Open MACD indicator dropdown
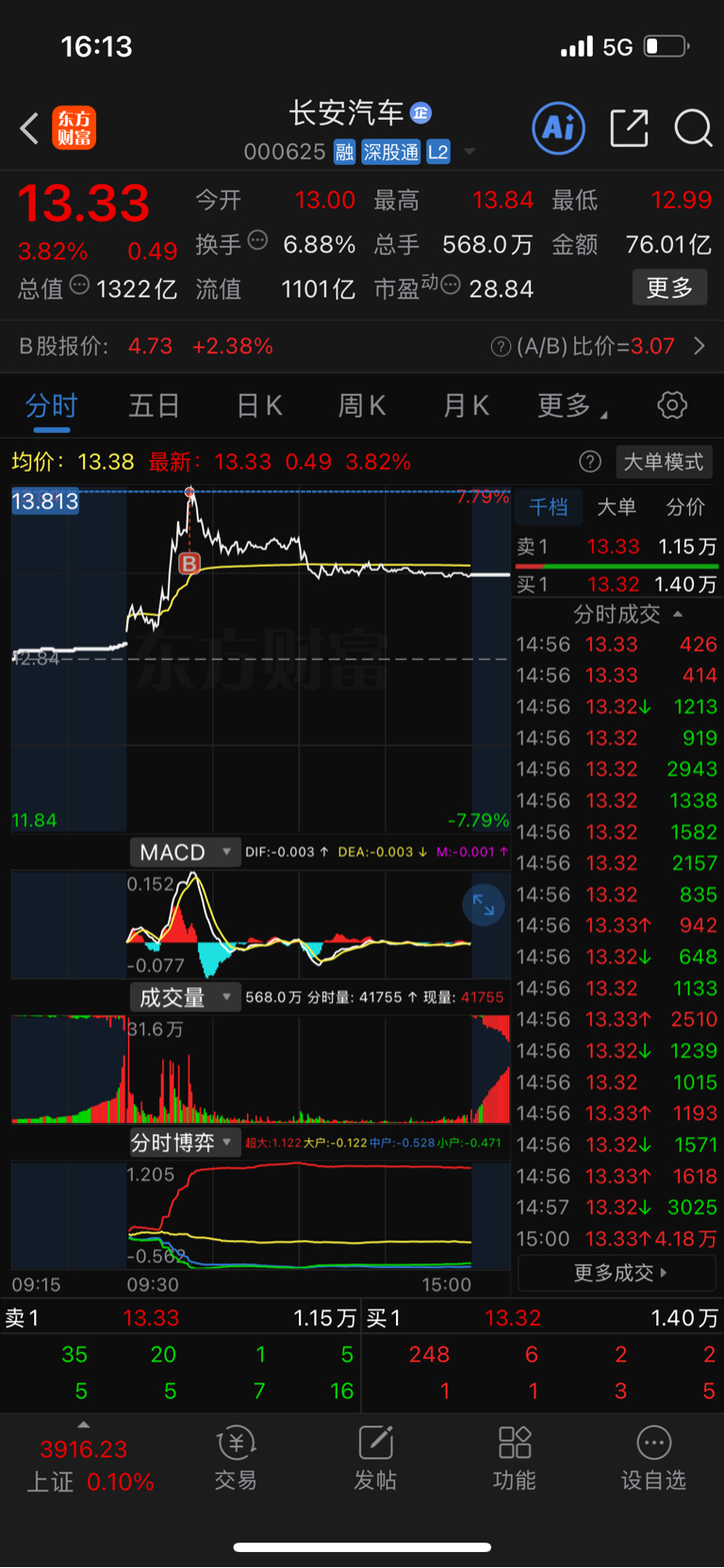Image resolution: width=724 pixels, height=1568 pixels. [185, 852]
